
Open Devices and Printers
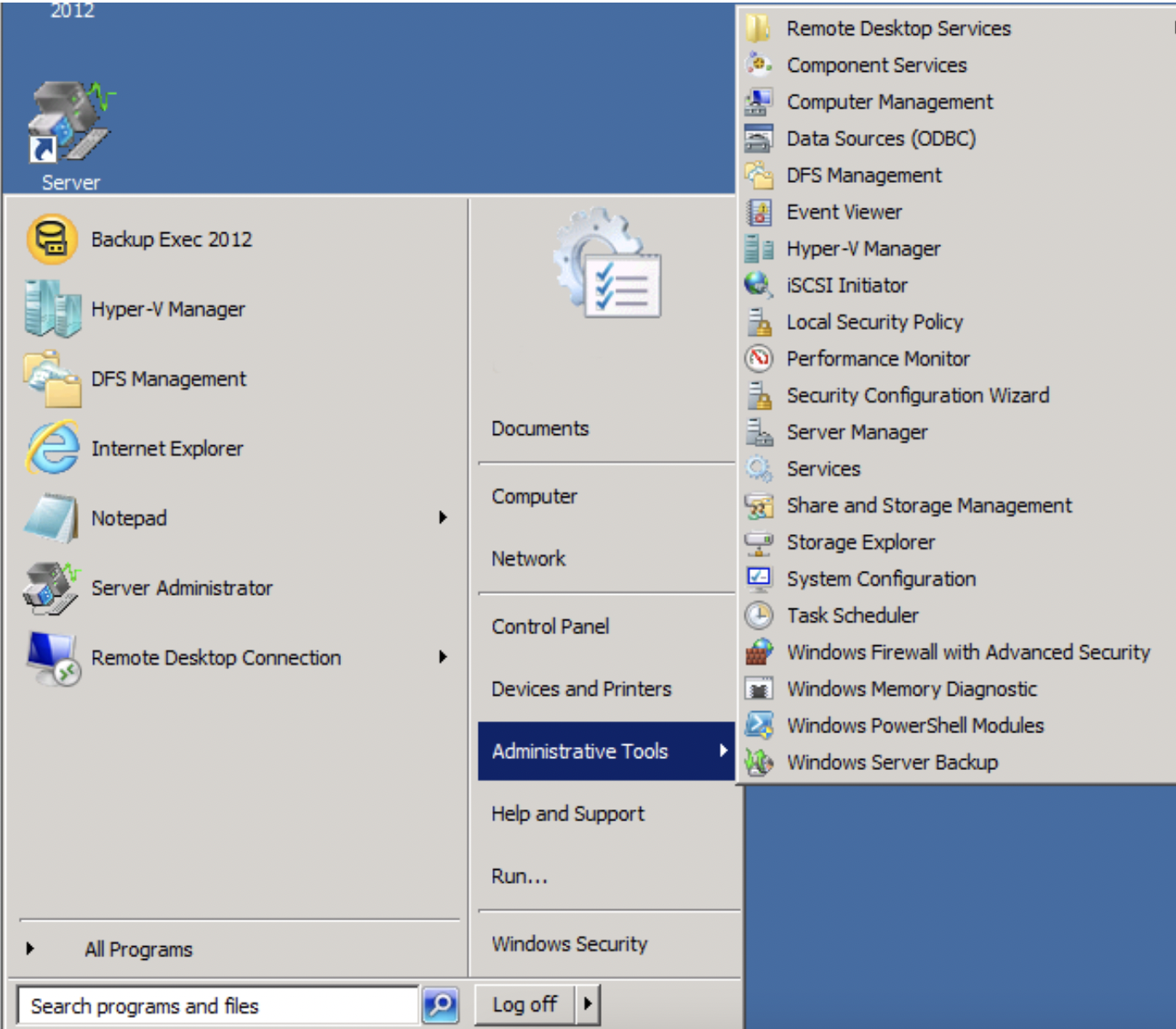point(581,689)
